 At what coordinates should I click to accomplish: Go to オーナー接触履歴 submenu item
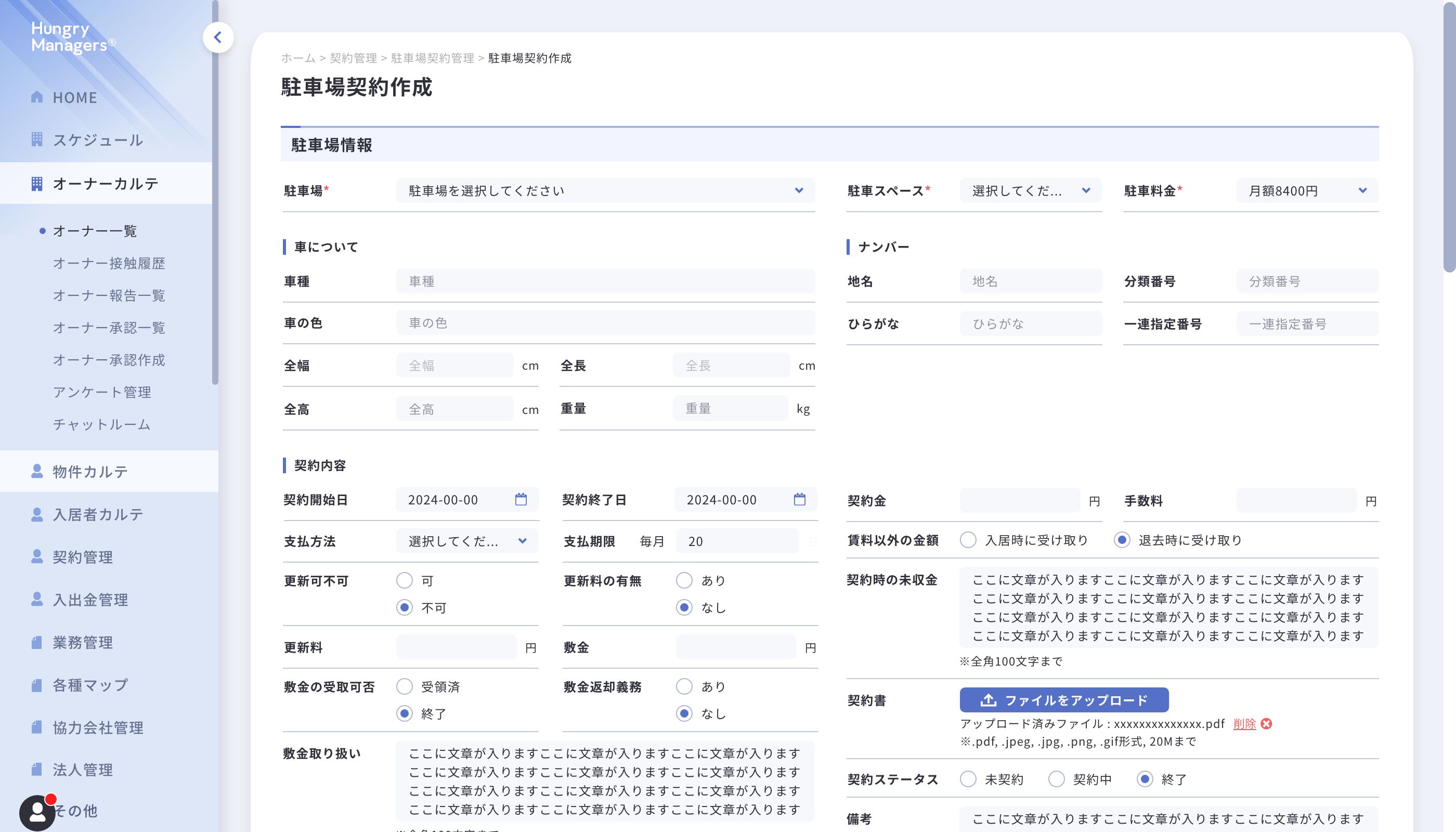pos(109,264)
